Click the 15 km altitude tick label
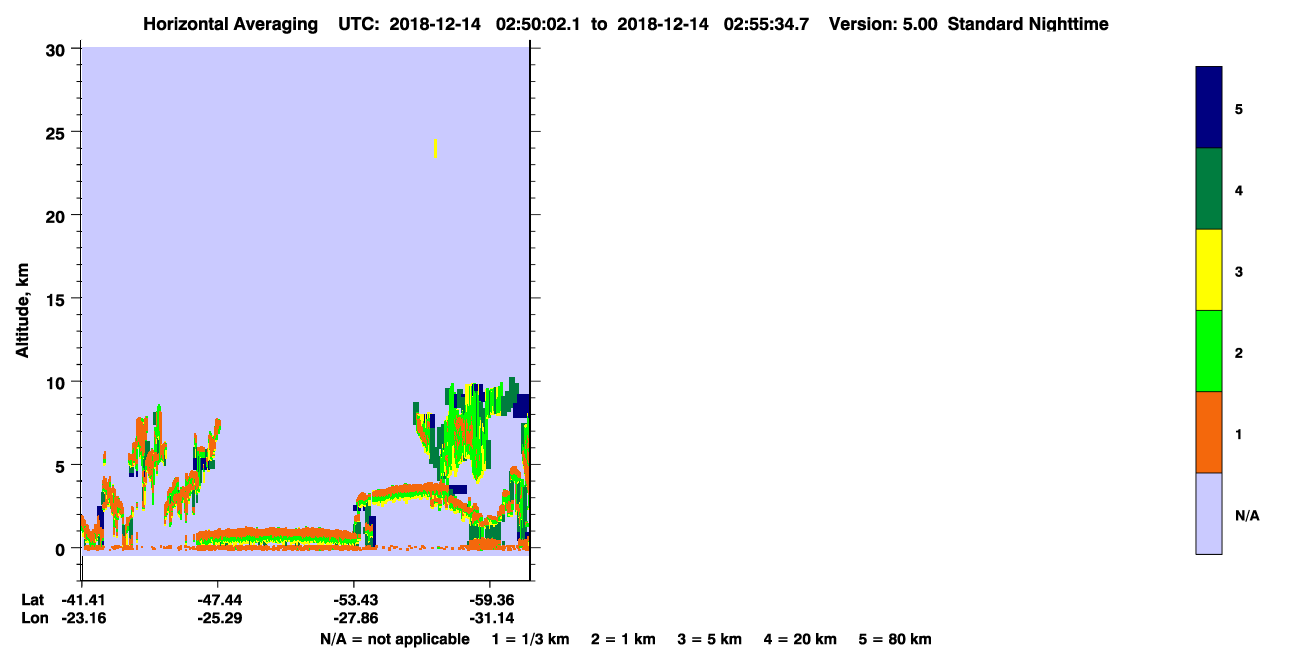Viewport: 1300px width, 667px height. (58, 299)
